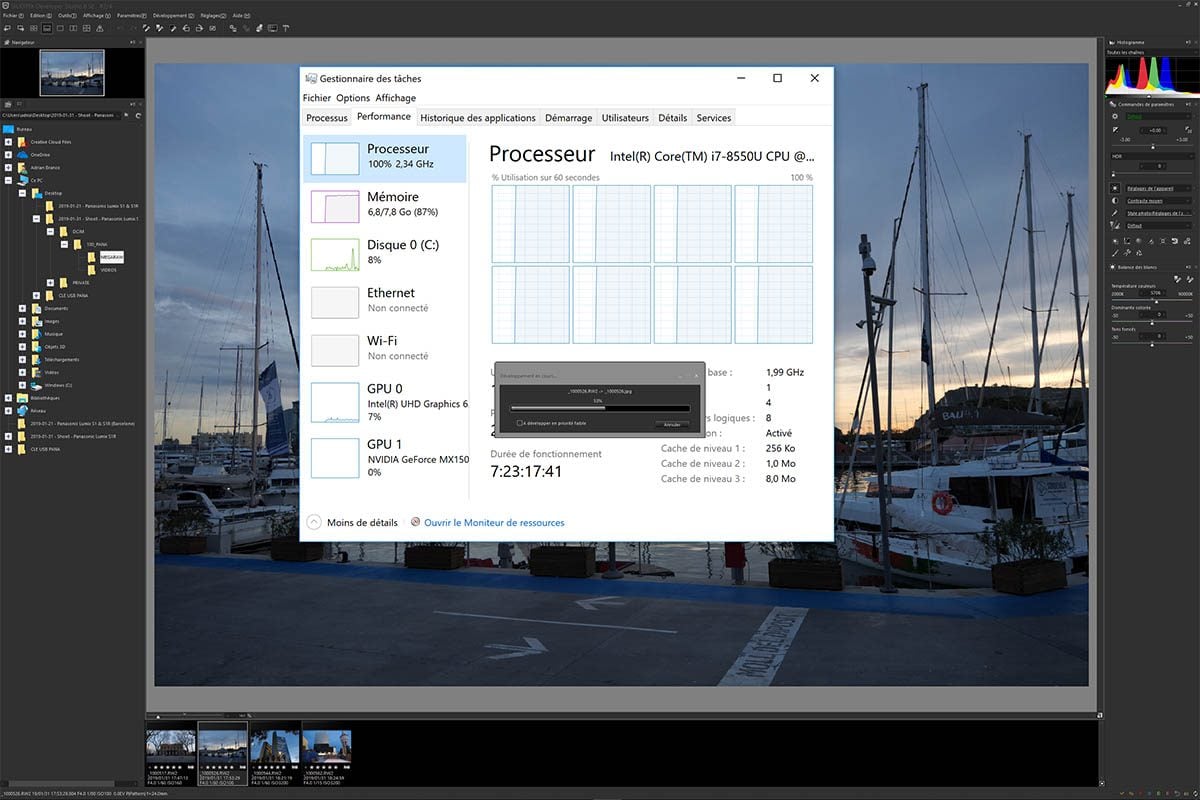
Task: Open the Réglages menu in SILKYPIX
Action: (213, 16)
